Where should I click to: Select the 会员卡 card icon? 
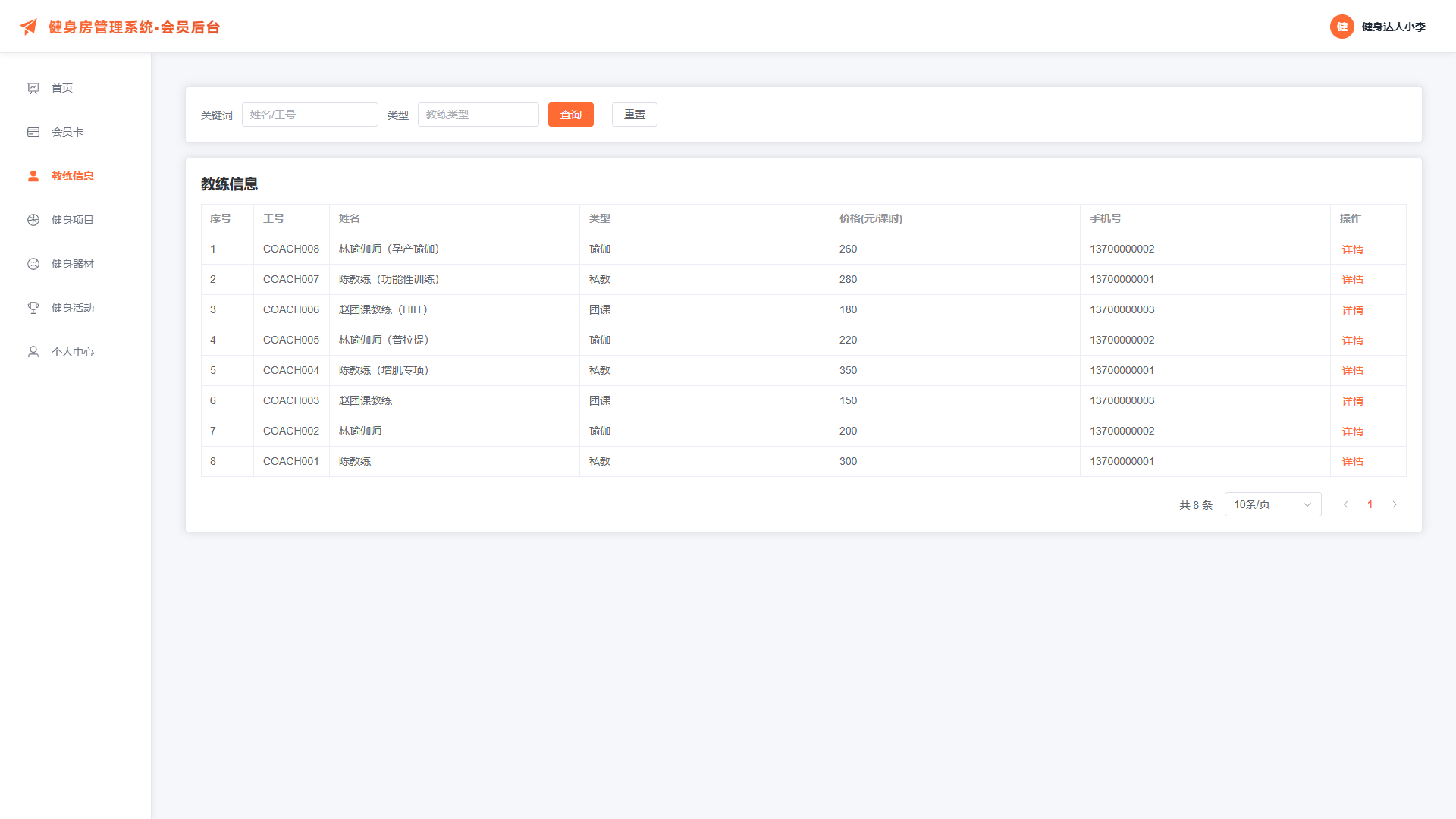point(33,132)
